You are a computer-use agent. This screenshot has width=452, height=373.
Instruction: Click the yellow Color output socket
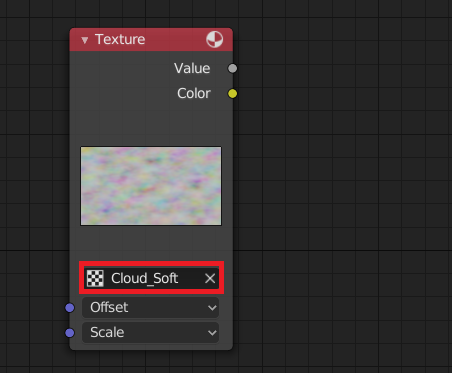[x=232, y=94]
